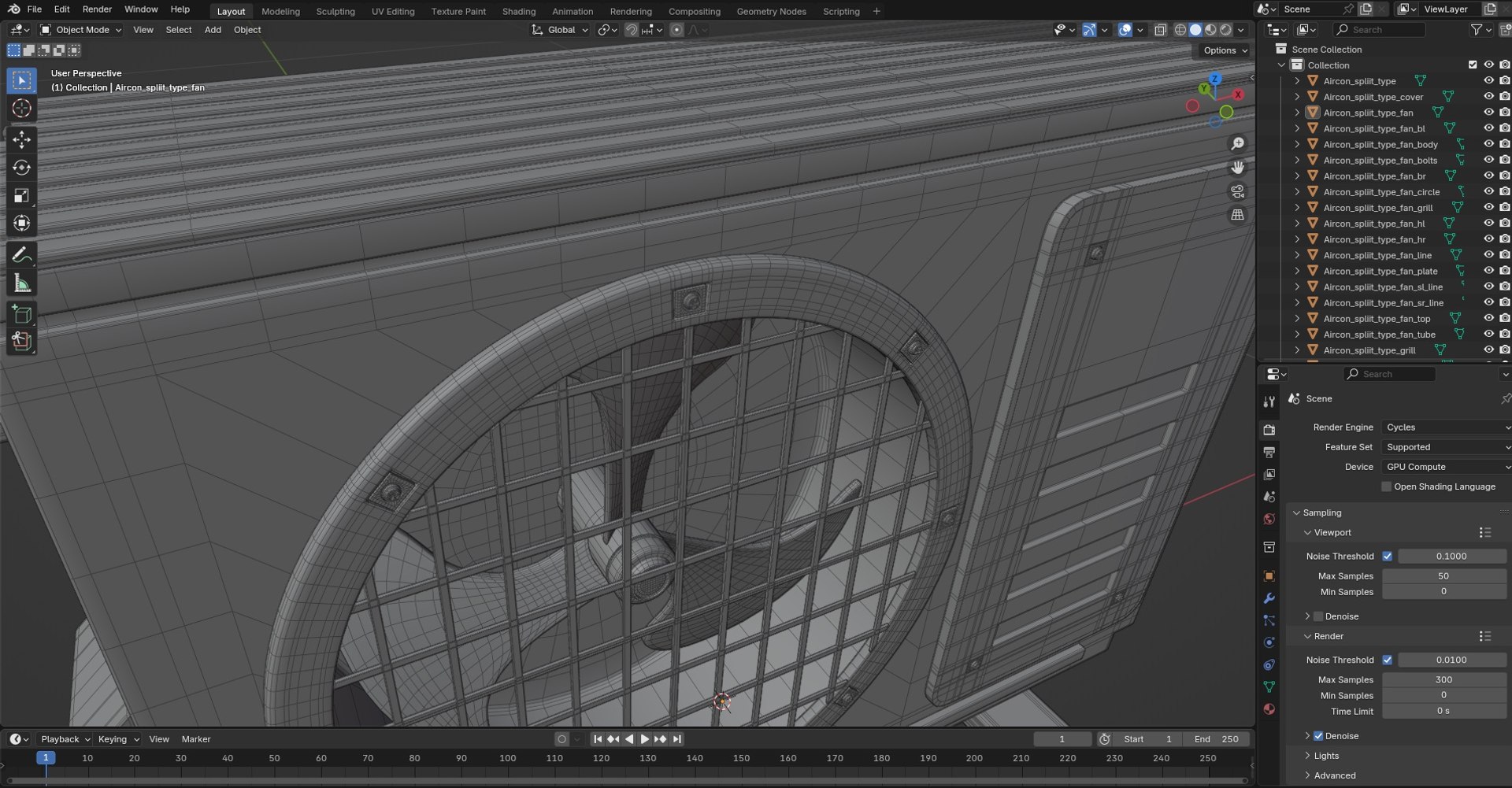
Task: Switch to the Shading workspace tab
Action: 519,11
